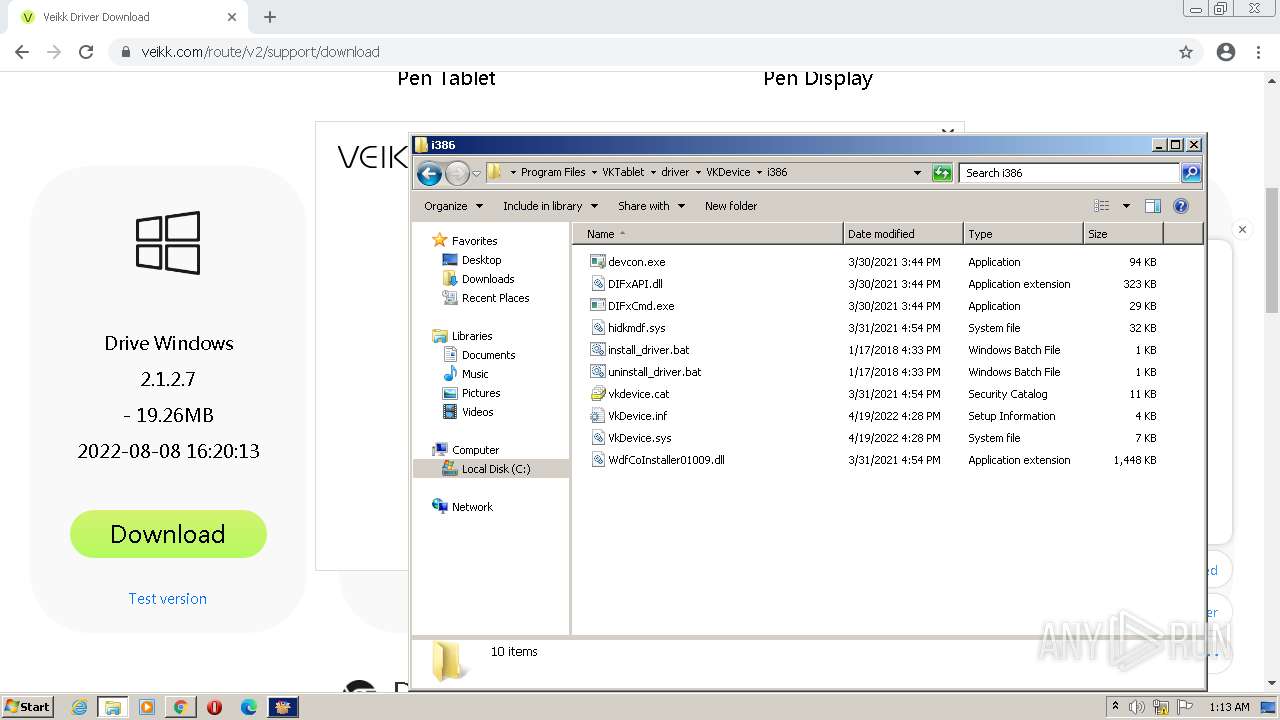Click search magnifier in Explorer
Screen dimensions: 1280x720
click(1191, 173)
